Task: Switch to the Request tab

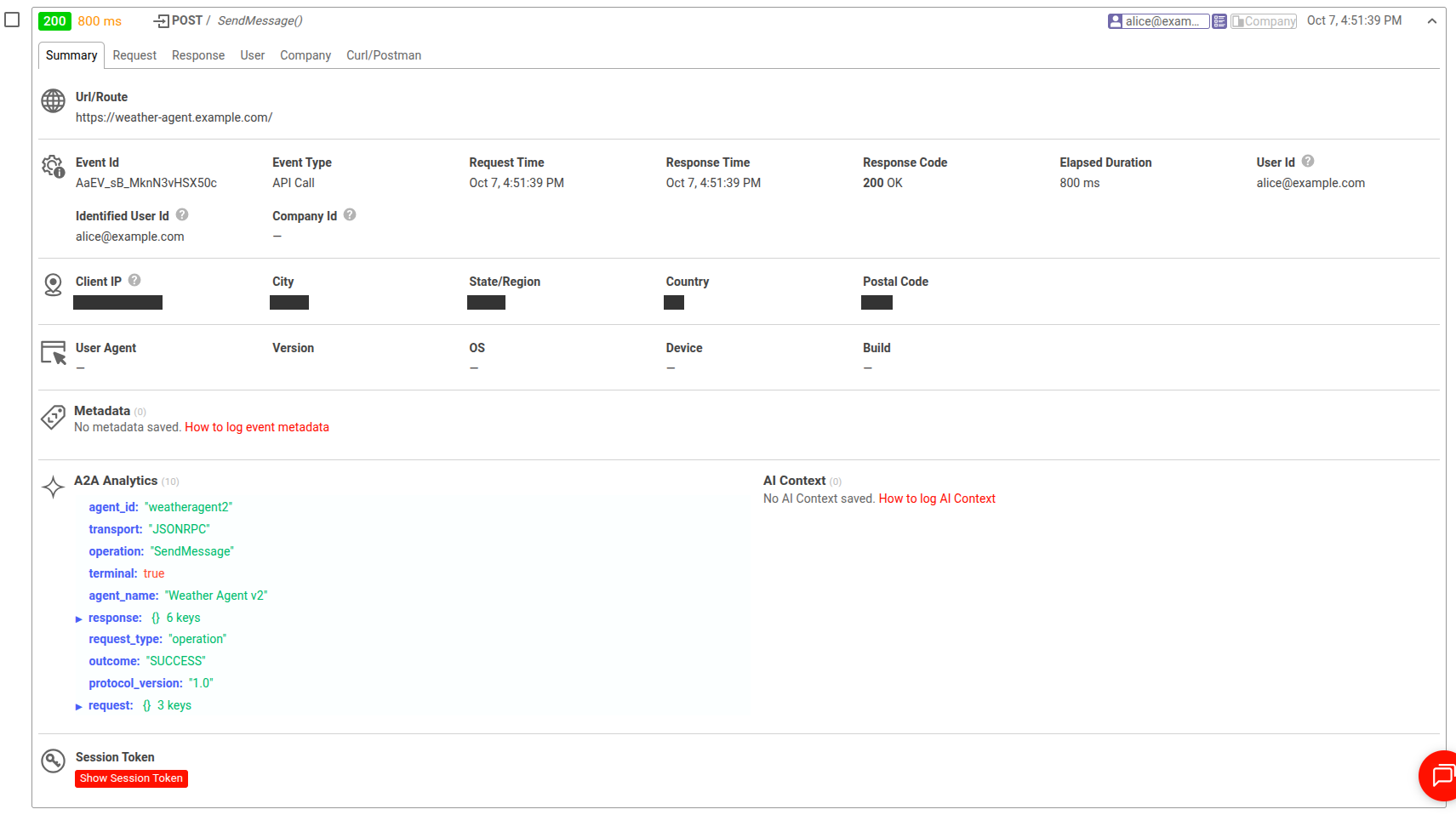Action: [x=134, y=55]
